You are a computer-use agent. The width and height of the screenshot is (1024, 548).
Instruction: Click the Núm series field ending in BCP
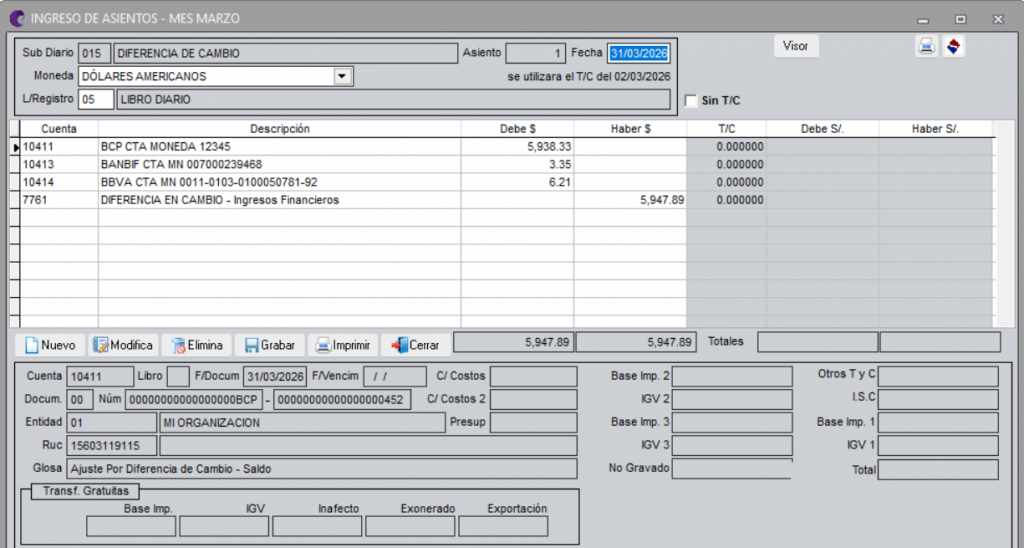193,400
